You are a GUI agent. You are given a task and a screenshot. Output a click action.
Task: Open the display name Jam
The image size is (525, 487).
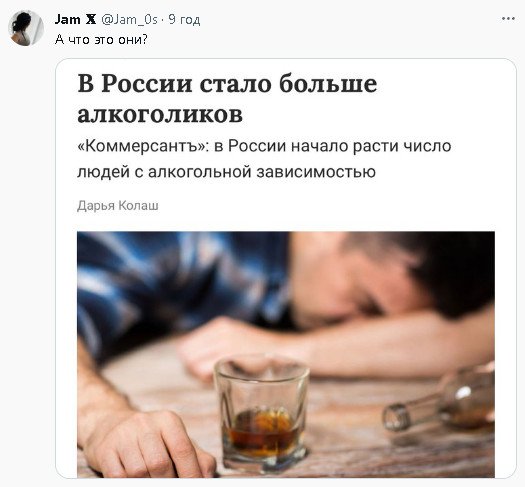point(67,19)
